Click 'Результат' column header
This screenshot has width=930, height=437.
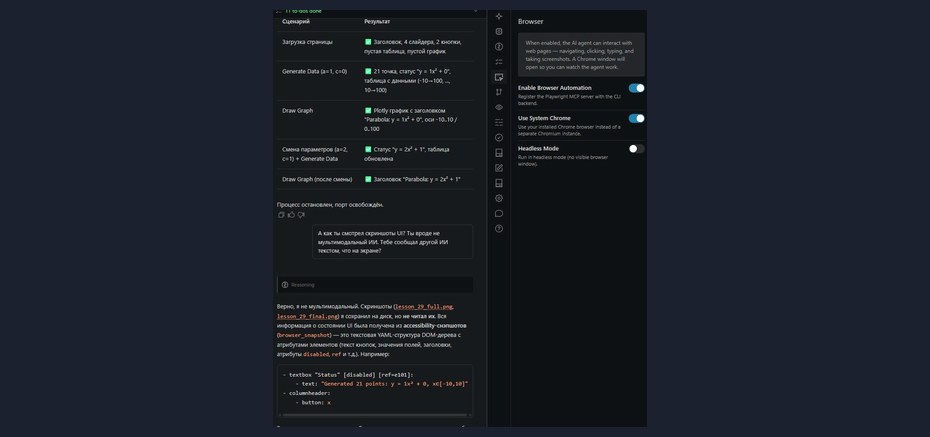pos(377,22)
